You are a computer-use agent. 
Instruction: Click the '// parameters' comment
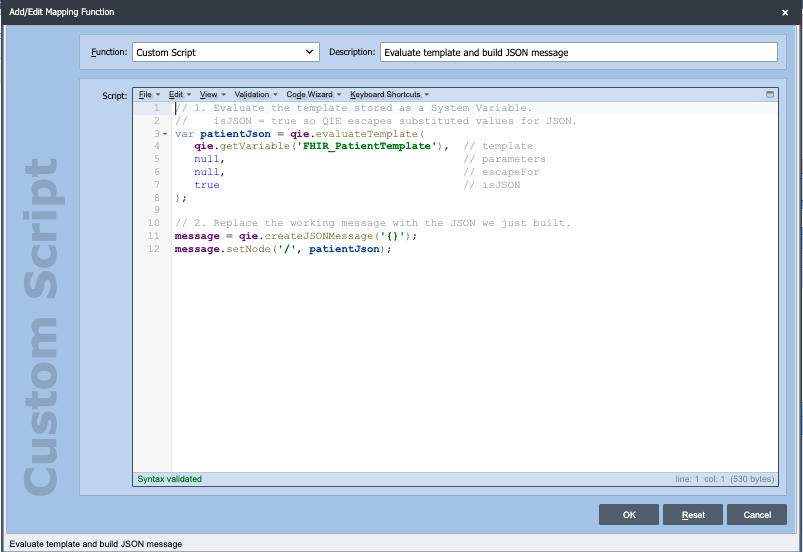click(x=504, y=159)
